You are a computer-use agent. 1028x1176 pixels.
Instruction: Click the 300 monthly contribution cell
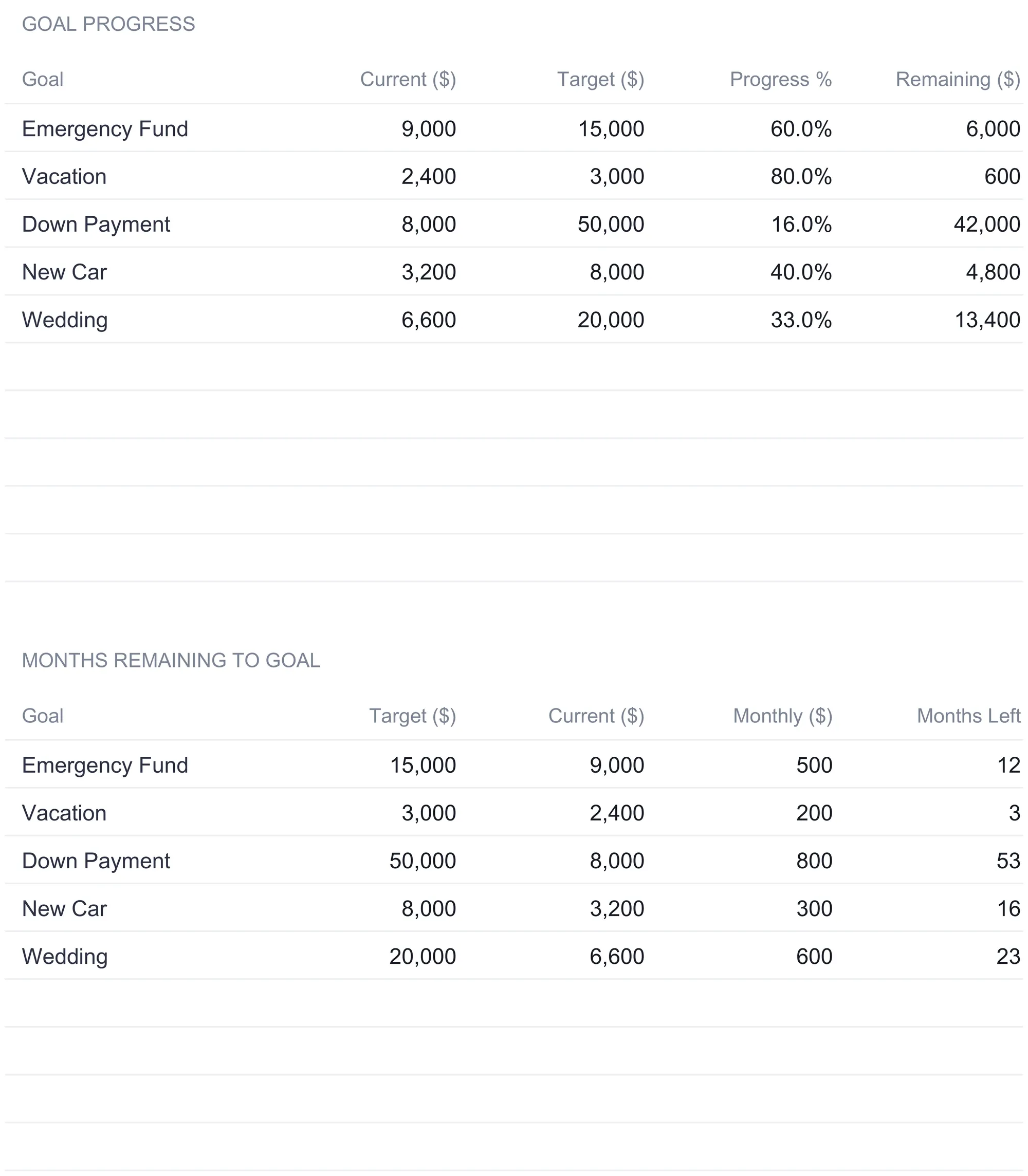tap(814, 909)
